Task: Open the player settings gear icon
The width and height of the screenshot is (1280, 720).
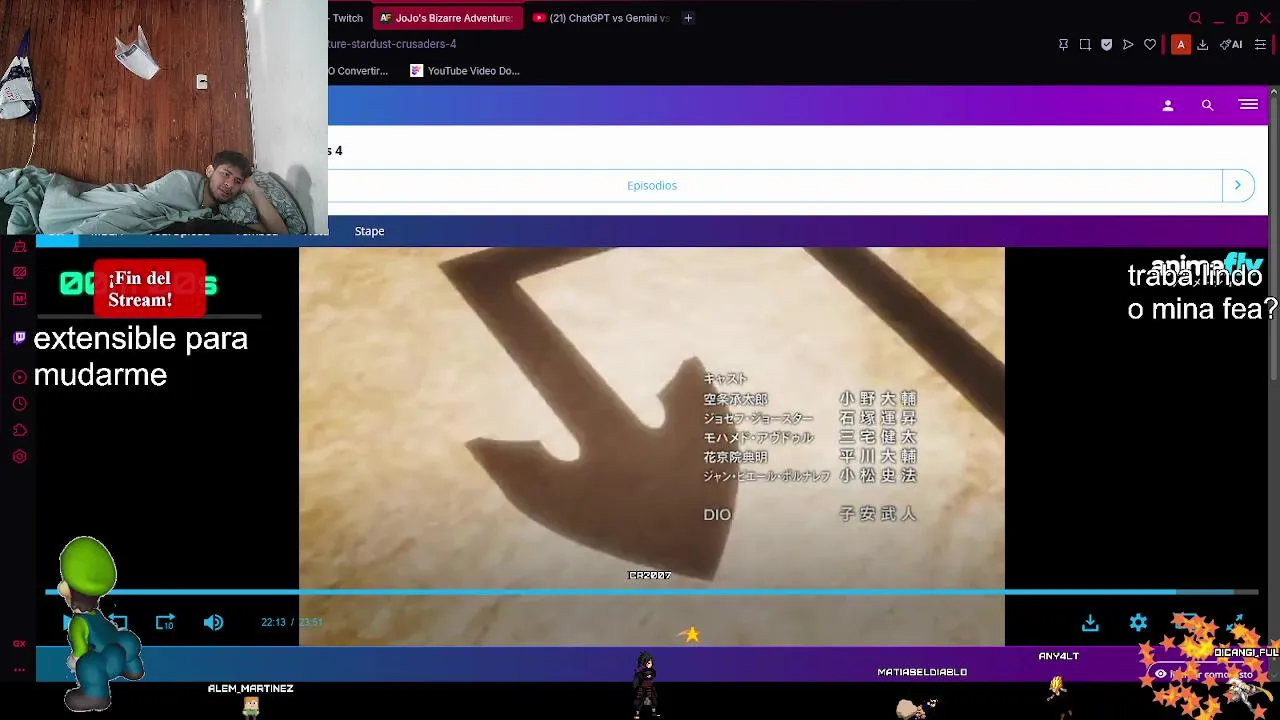Action: click(1138, 623)
